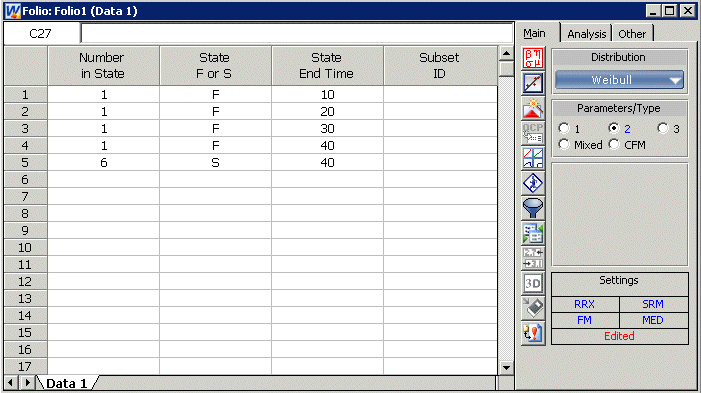
Task: Click the Calculate parameters icon
Action: click(533, 58)
